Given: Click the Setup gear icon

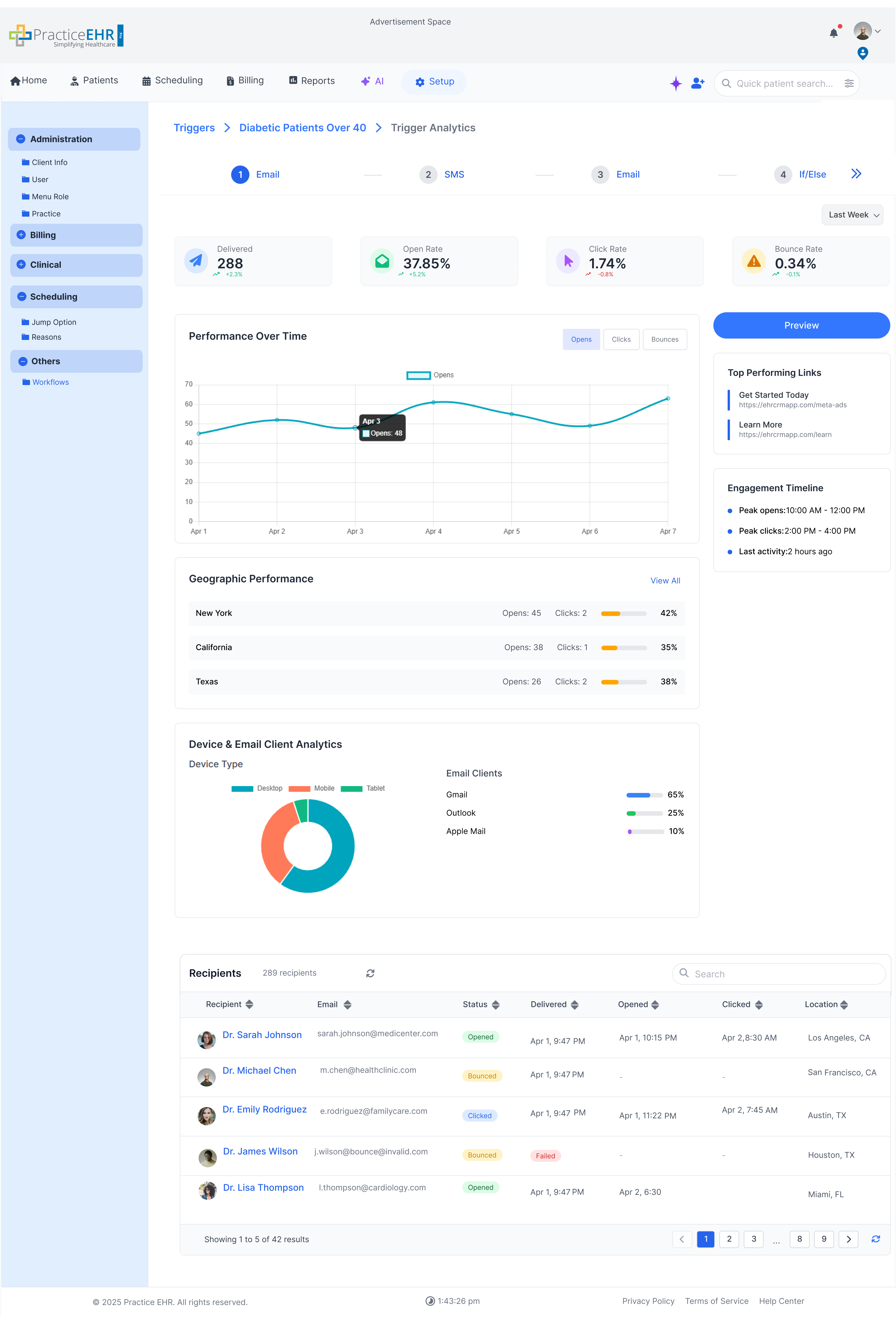Looking at the screenshot, I should [x=419, y=82].
